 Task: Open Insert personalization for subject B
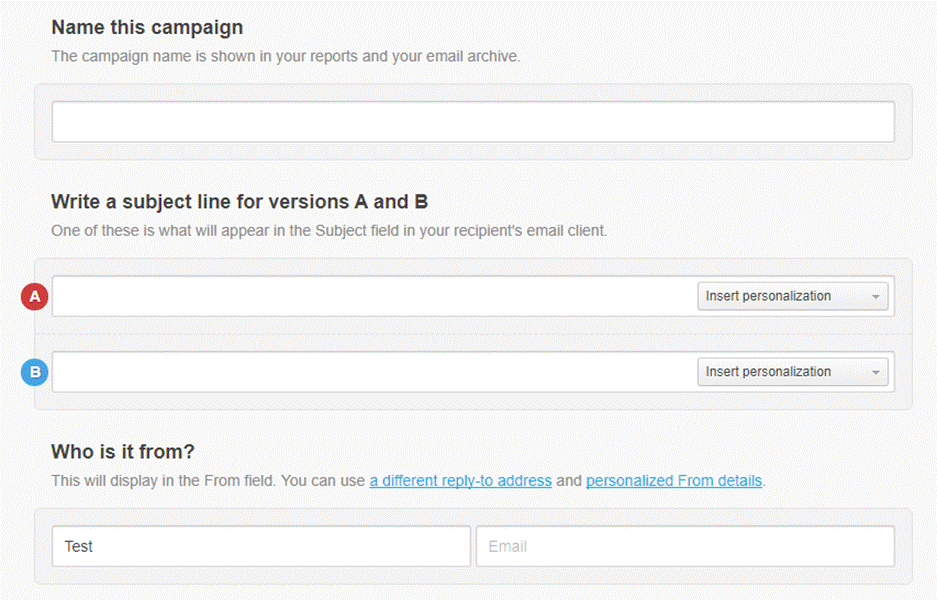pyautogui.click(x=791, y=372)
